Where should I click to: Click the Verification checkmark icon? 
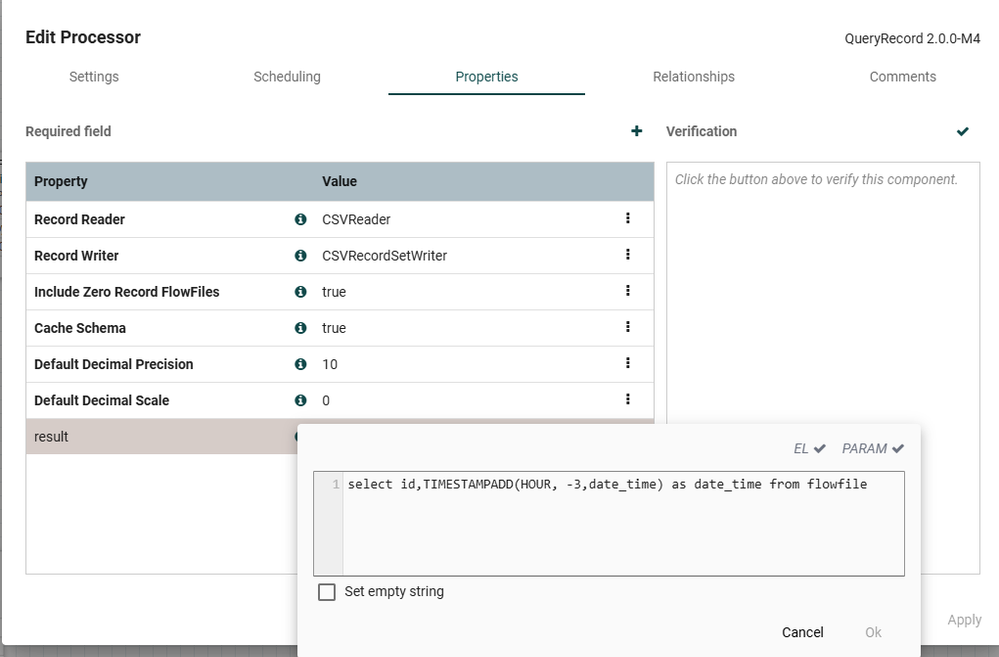pos(962,131)
